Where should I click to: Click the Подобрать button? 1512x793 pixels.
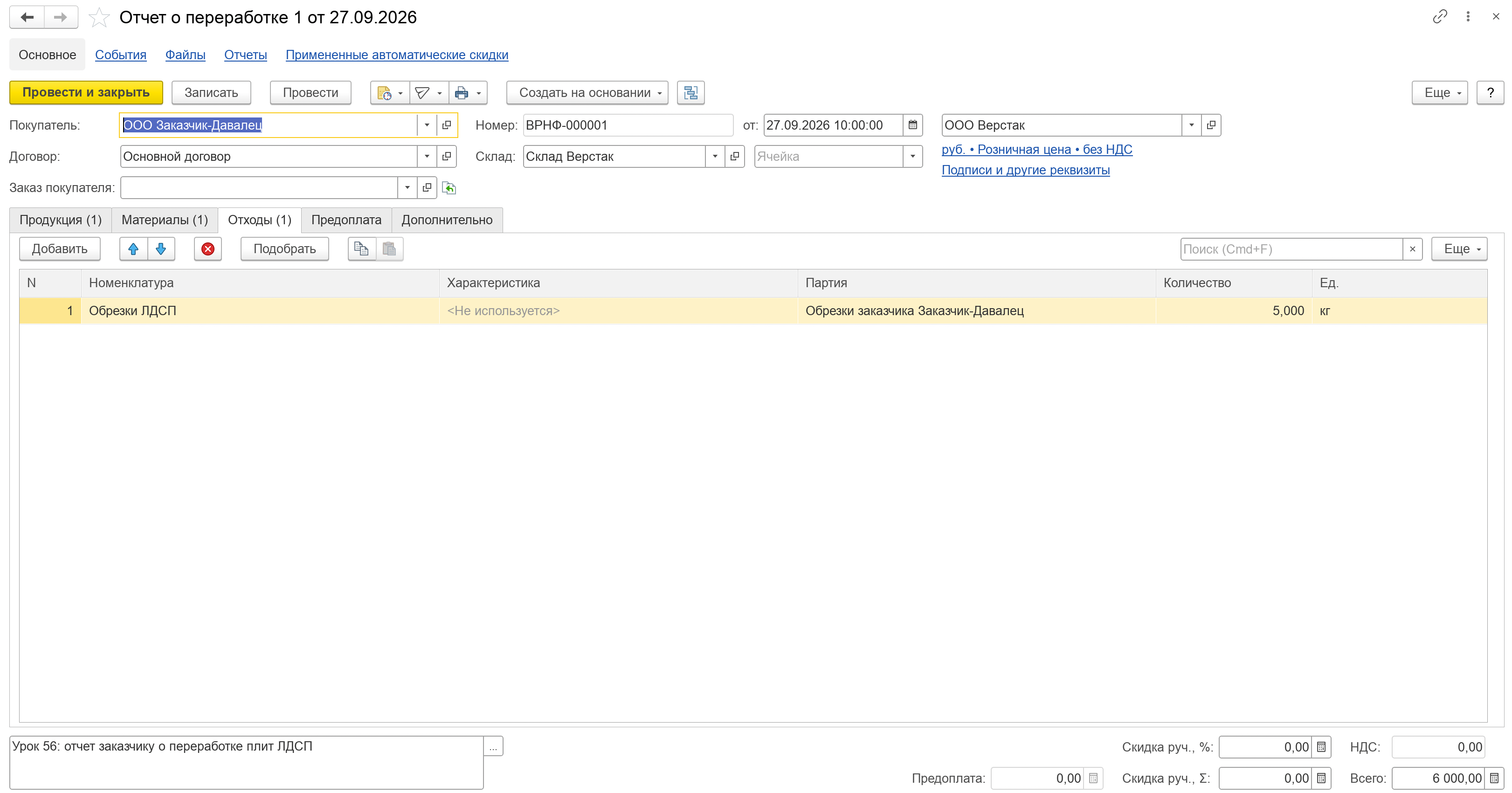[285, 249]
